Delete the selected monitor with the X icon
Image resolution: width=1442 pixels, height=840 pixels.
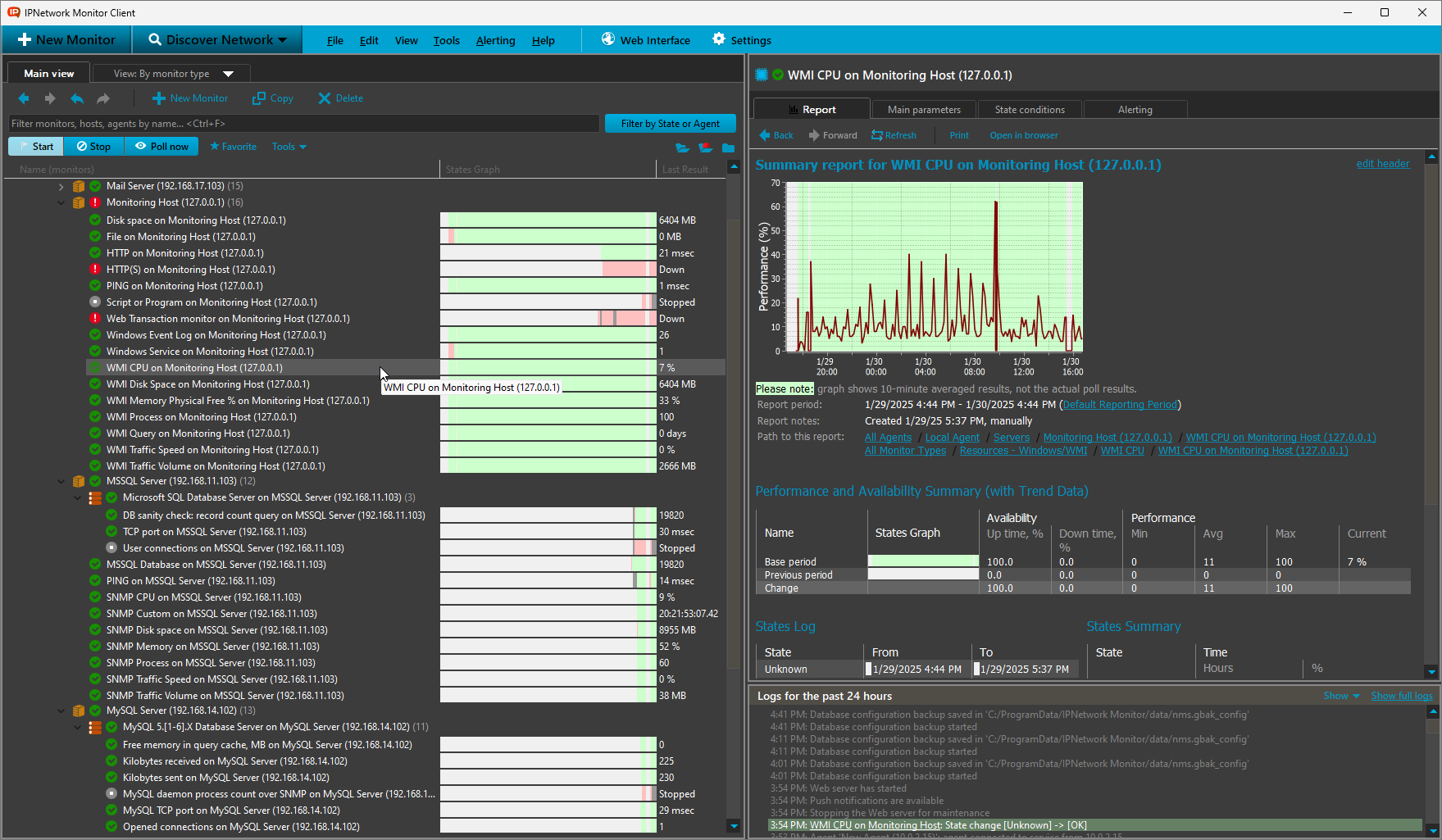coord(325,98)
